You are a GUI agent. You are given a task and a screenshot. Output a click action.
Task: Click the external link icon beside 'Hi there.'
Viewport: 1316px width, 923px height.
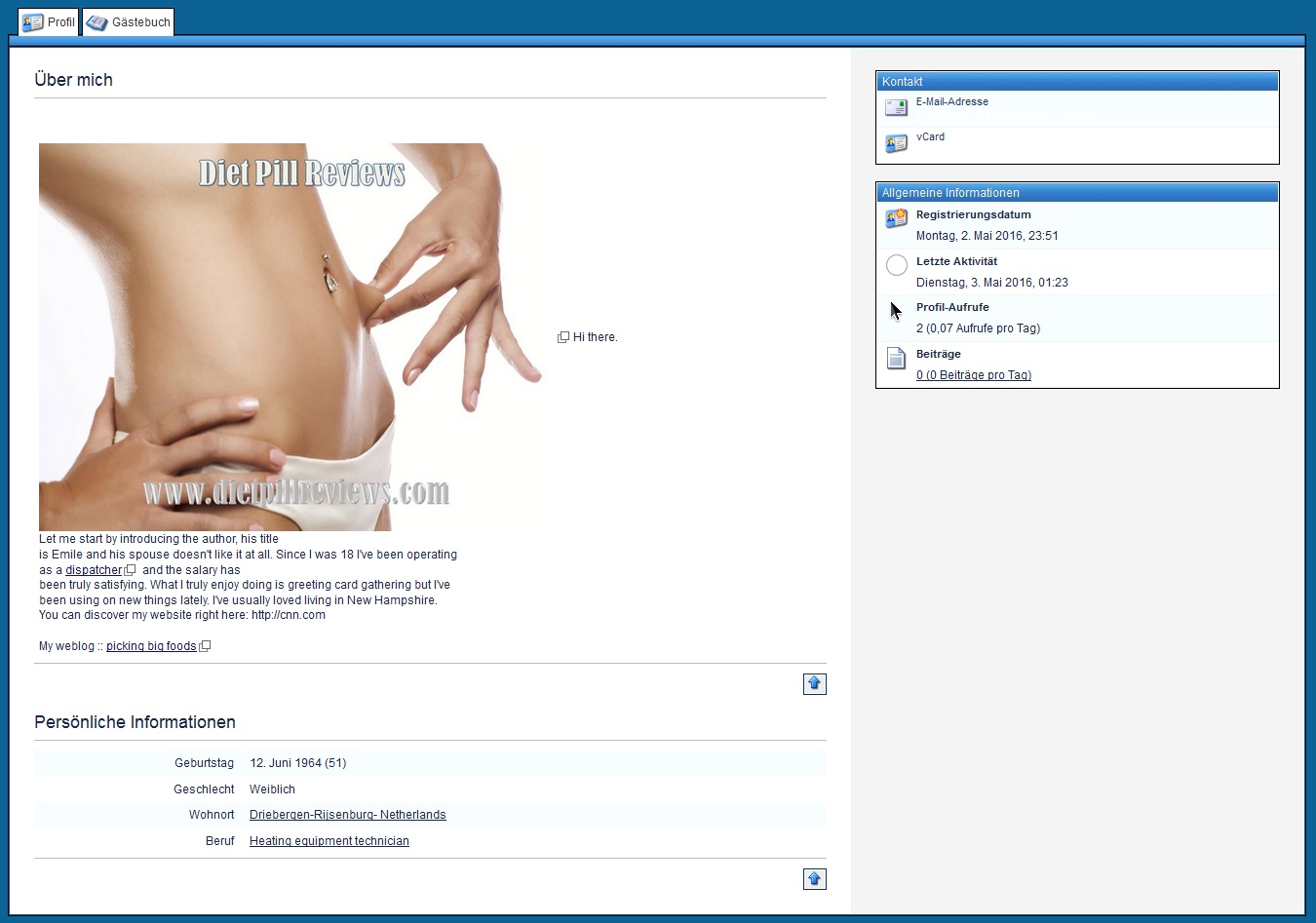click(563, 337)
